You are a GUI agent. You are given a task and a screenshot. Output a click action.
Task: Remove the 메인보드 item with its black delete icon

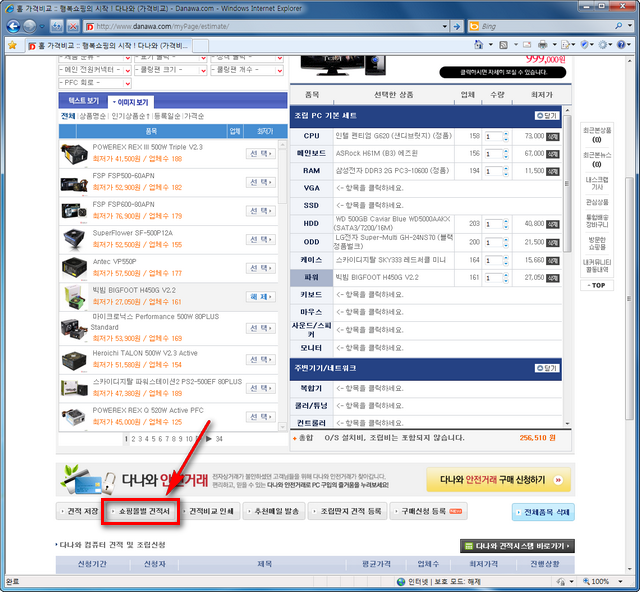553,154
